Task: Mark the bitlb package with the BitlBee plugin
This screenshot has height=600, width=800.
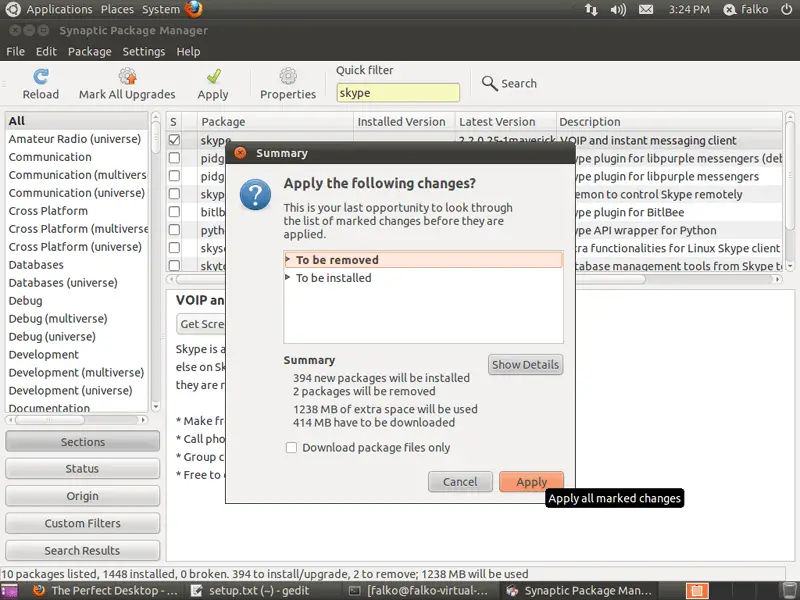Action: pos(174,212)
